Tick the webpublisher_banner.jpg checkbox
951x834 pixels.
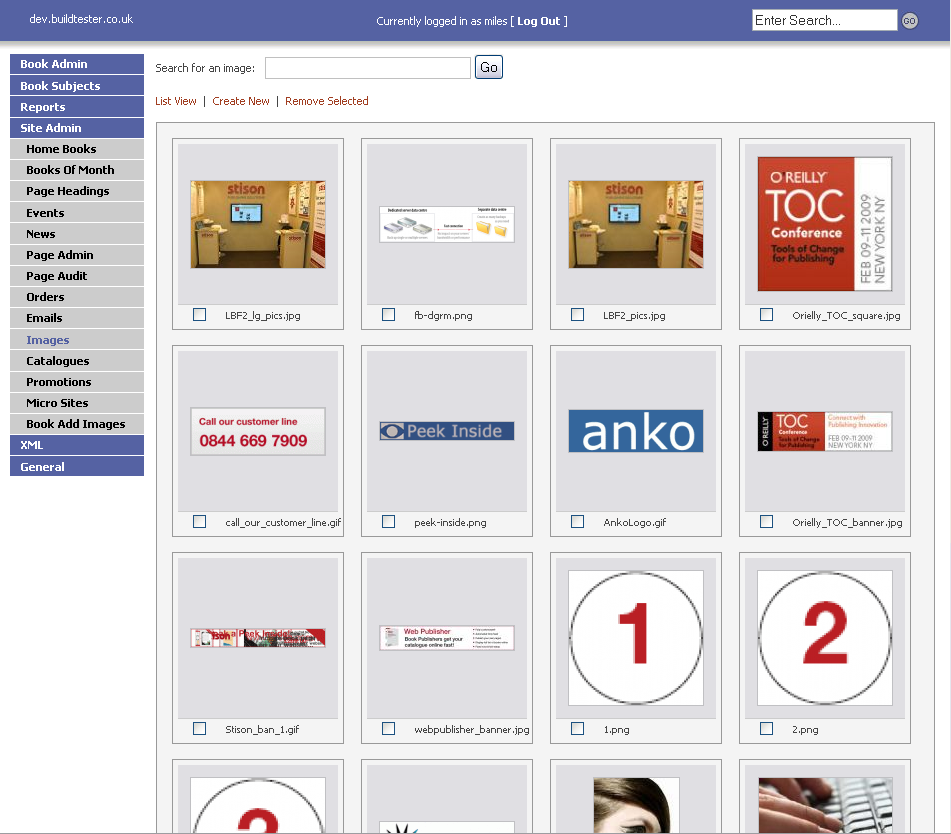point(388,728)
